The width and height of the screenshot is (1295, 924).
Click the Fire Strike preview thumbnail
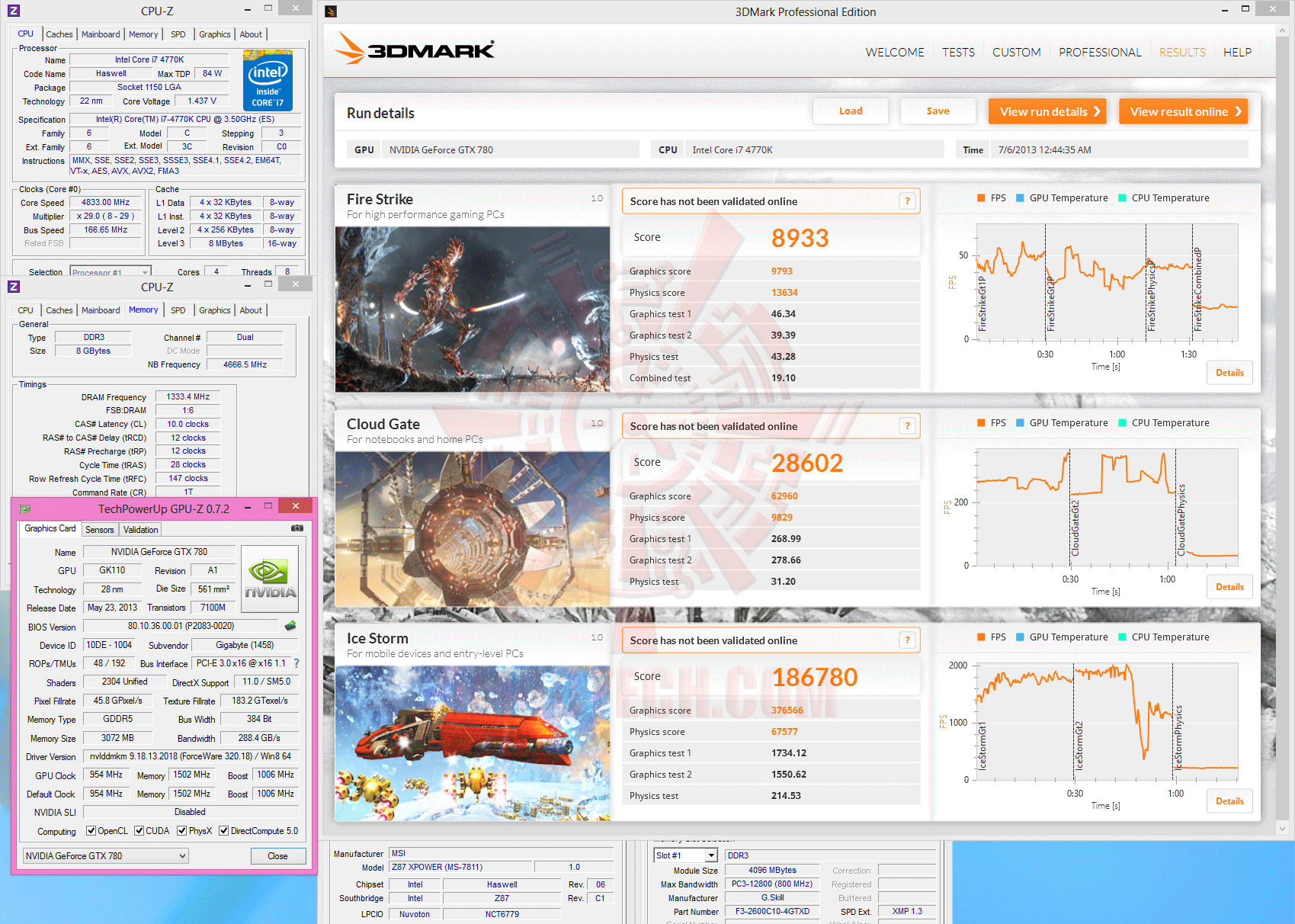coord(473,310)
